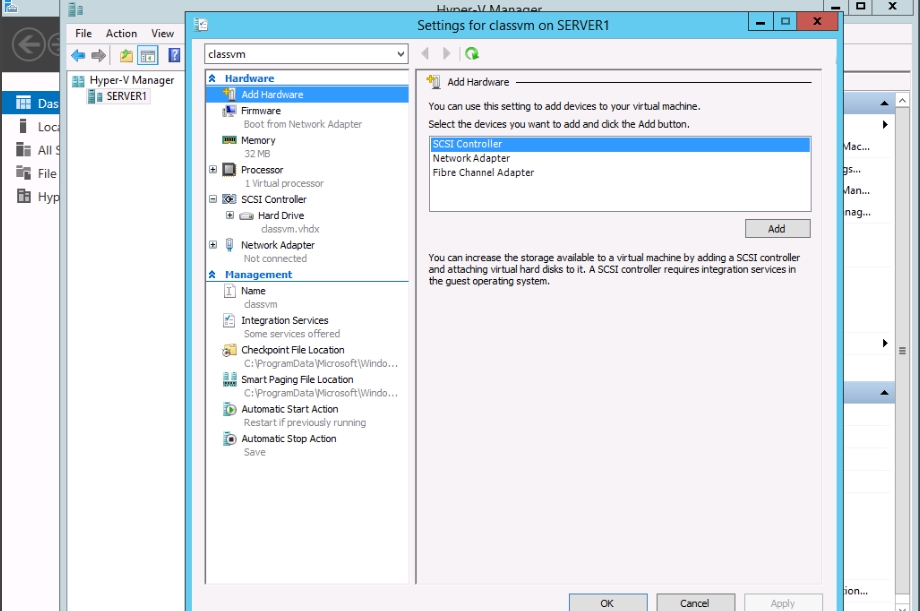Click the blue back arrow in Hyper-V Manager toolbar
The height and width of the screenshot is (611, 920).
[x=78, y=56]
